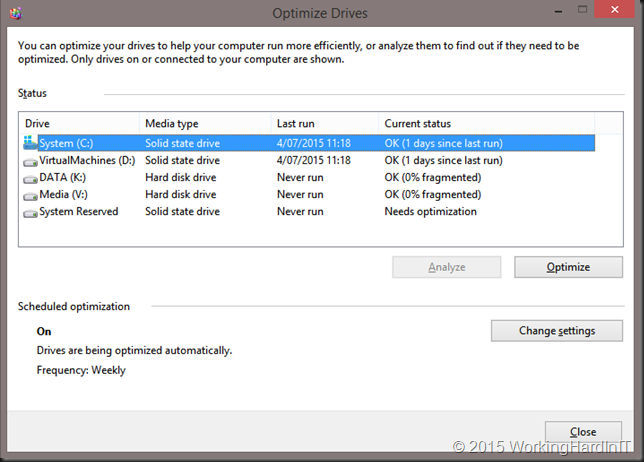Click the Optimize Drives app icon in title bar
This screenshot has height=462, width=644.
(16, 13)
